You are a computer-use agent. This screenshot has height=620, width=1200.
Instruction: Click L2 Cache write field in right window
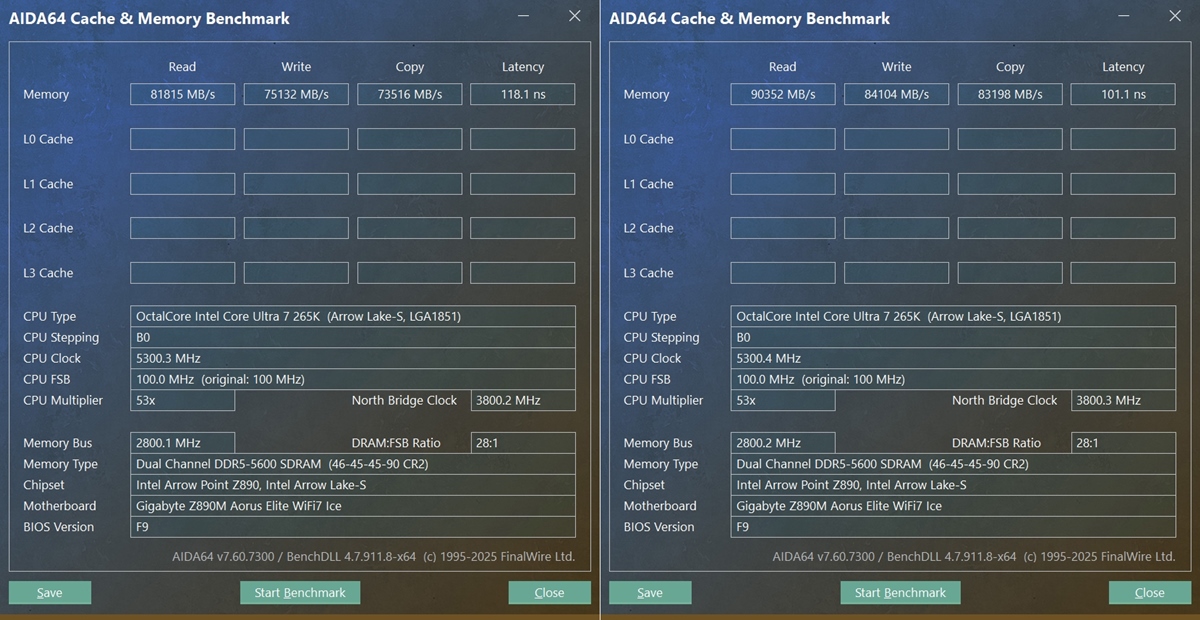pos(896,228)
